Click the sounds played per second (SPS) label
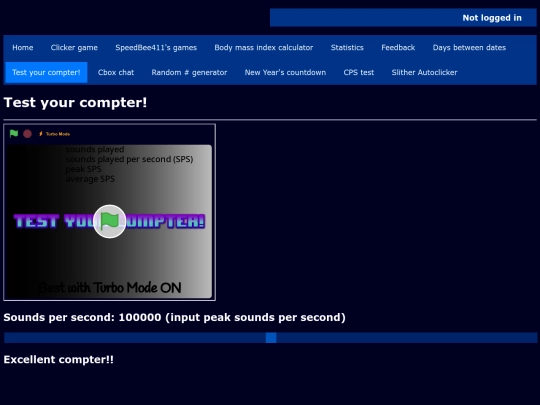The height and width of the screenshot is (405, 540). click(x=129, y=159)
